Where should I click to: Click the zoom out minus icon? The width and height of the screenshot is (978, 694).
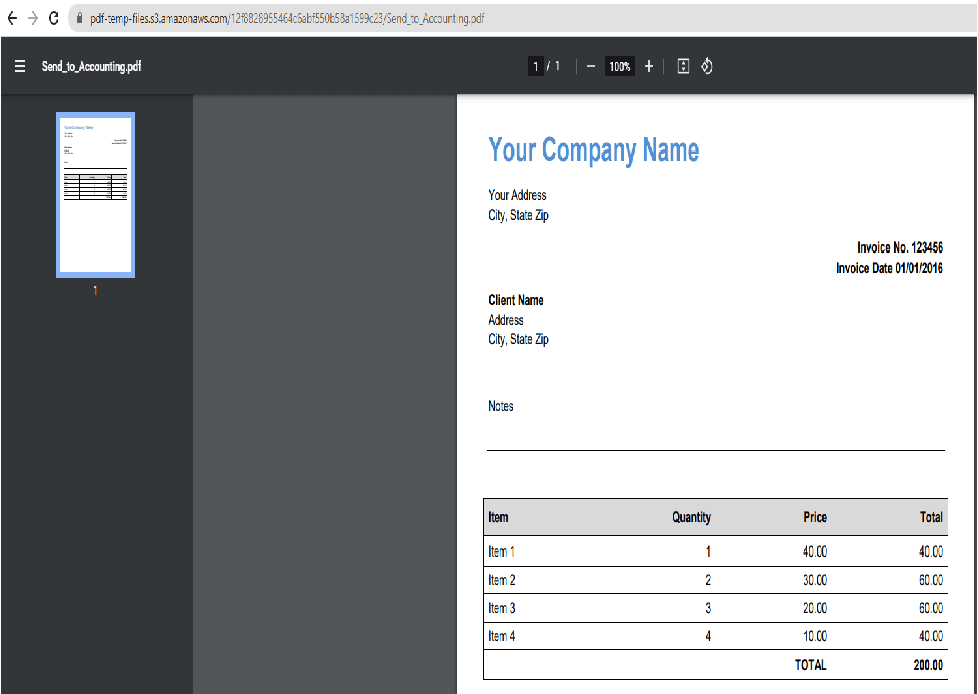pos(591,66)
